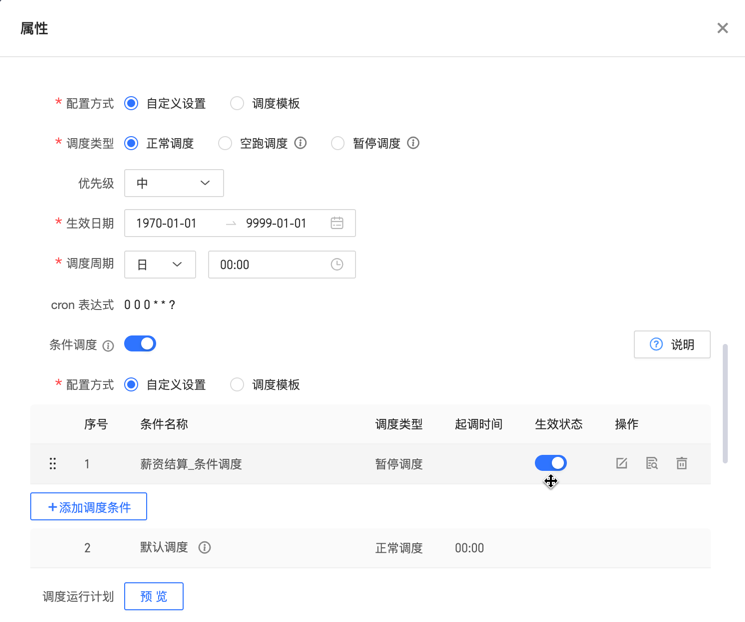Open the clock time picker icon
The height and width of the screenshot is (622, 745).
pyautogui.click(x=337, y=264)
